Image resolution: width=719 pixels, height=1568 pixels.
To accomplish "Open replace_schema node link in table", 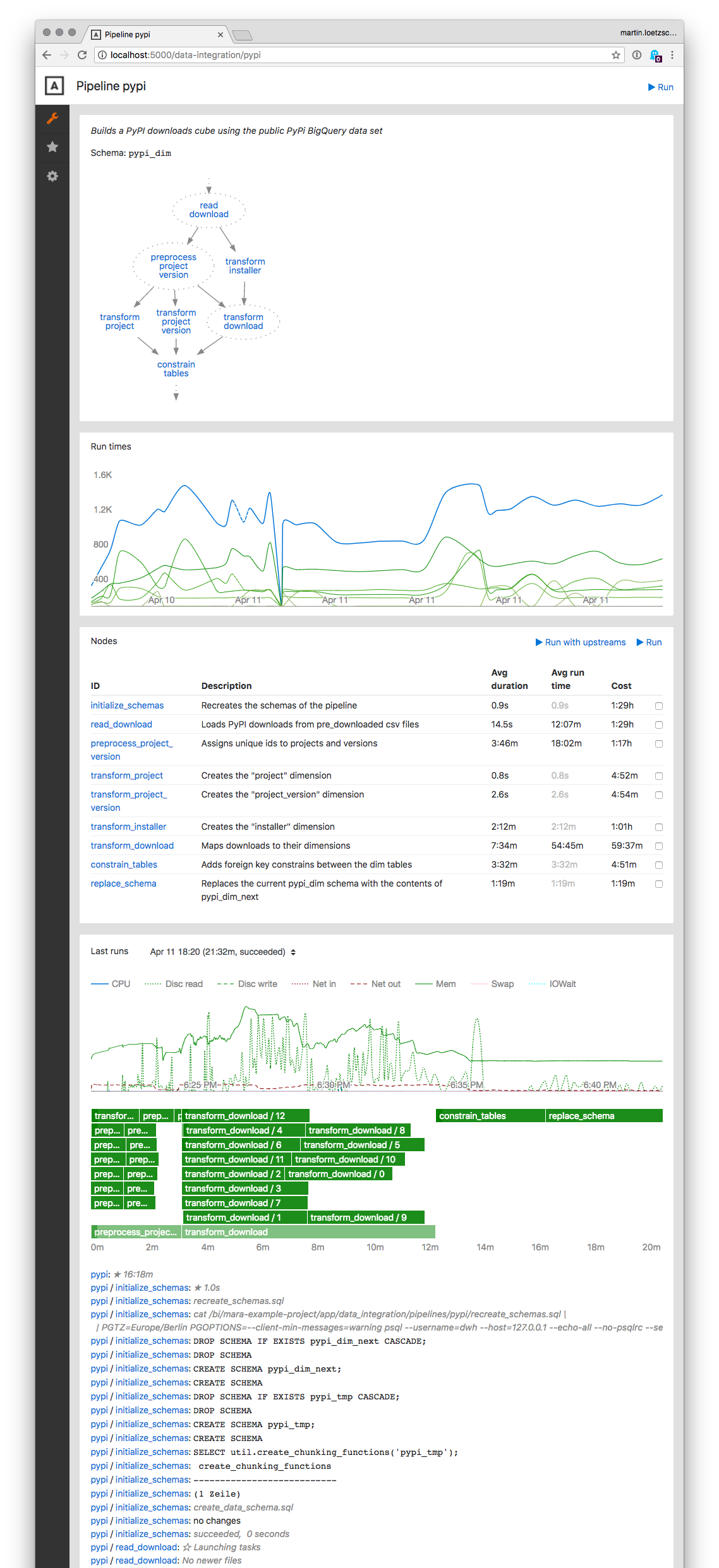I will pyautogui.click(x=123, y=883).
